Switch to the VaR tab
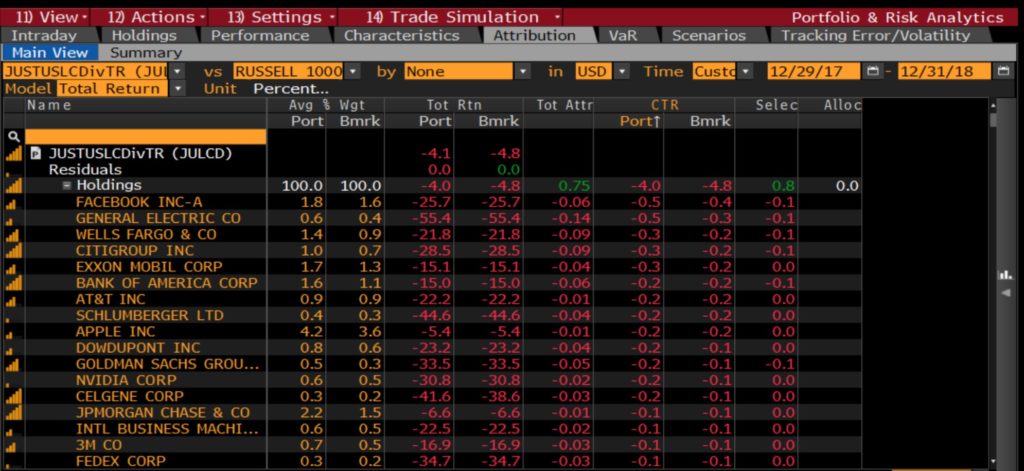This screenshot has height=471, width=1024. [622, 36]
